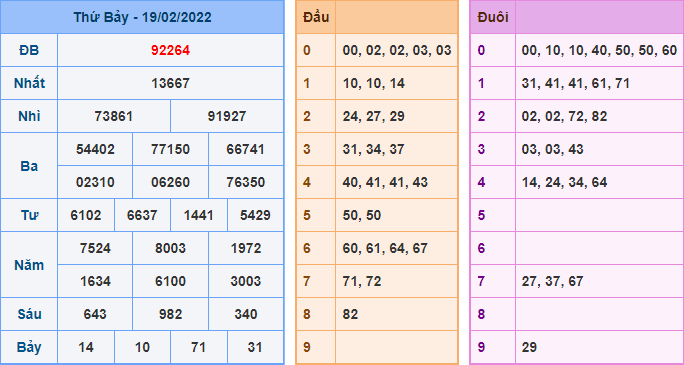Click digit 5 in the Đuôi table
The image size is (684, 365).
(481, 215)
